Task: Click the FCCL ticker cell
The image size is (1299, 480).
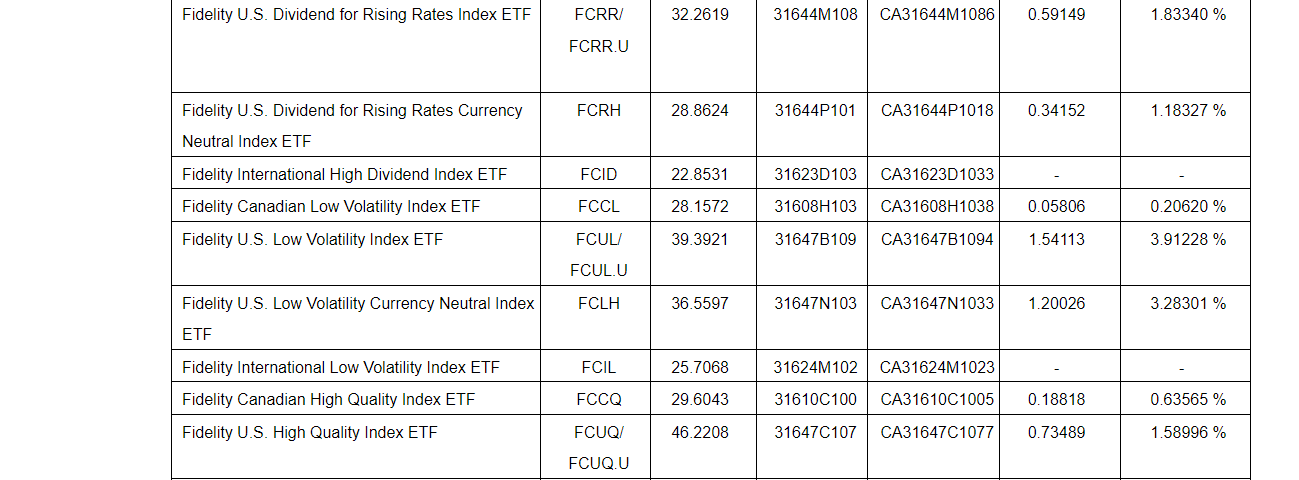Action: 598,207
